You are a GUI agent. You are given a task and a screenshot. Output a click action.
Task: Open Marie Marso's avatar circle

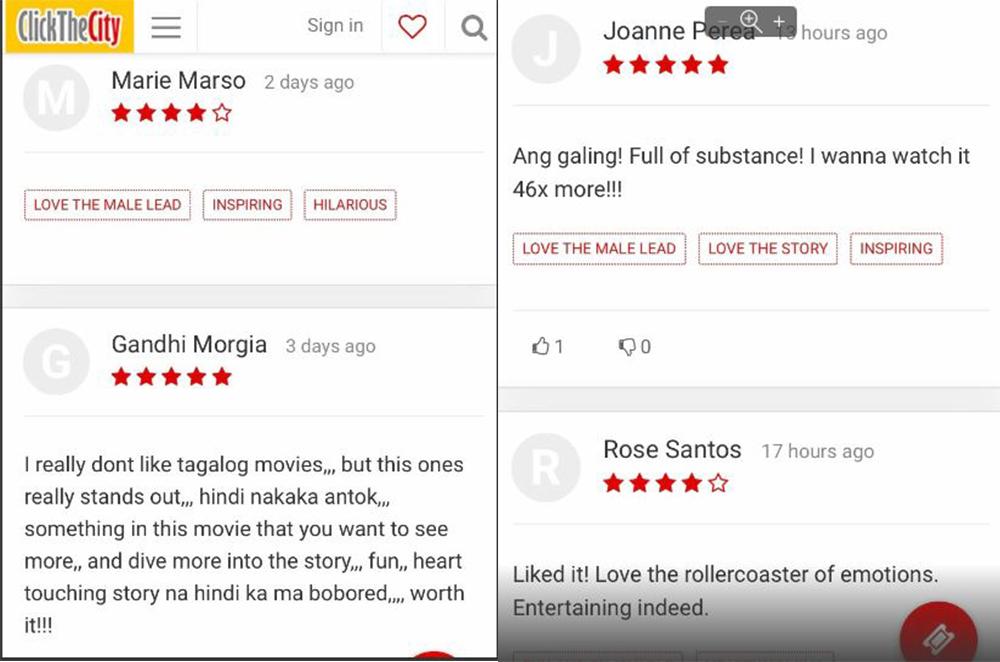56,98
